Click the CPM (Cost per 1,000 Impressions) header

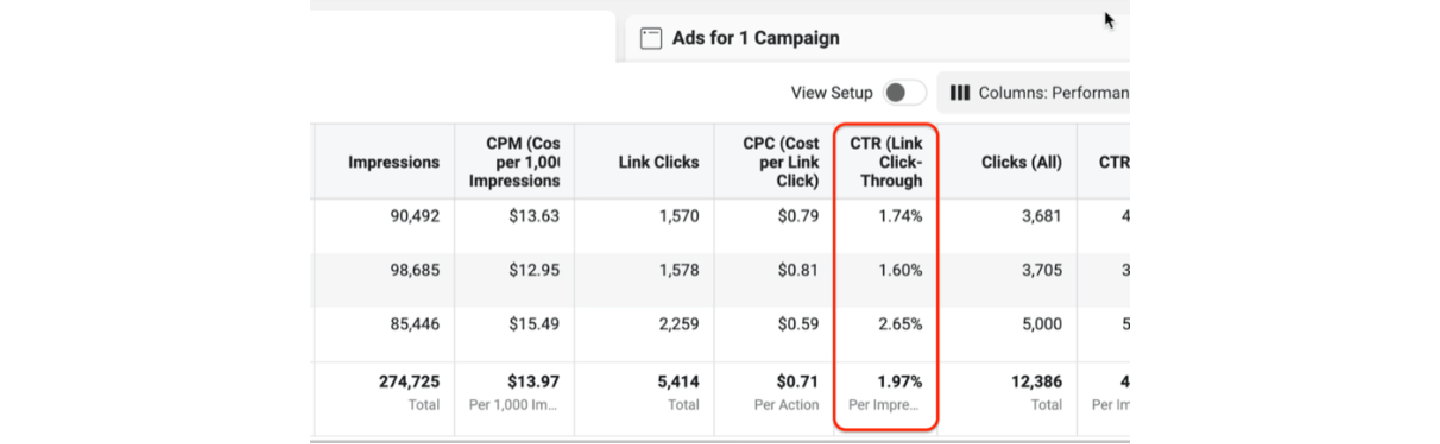coord(516,162)
